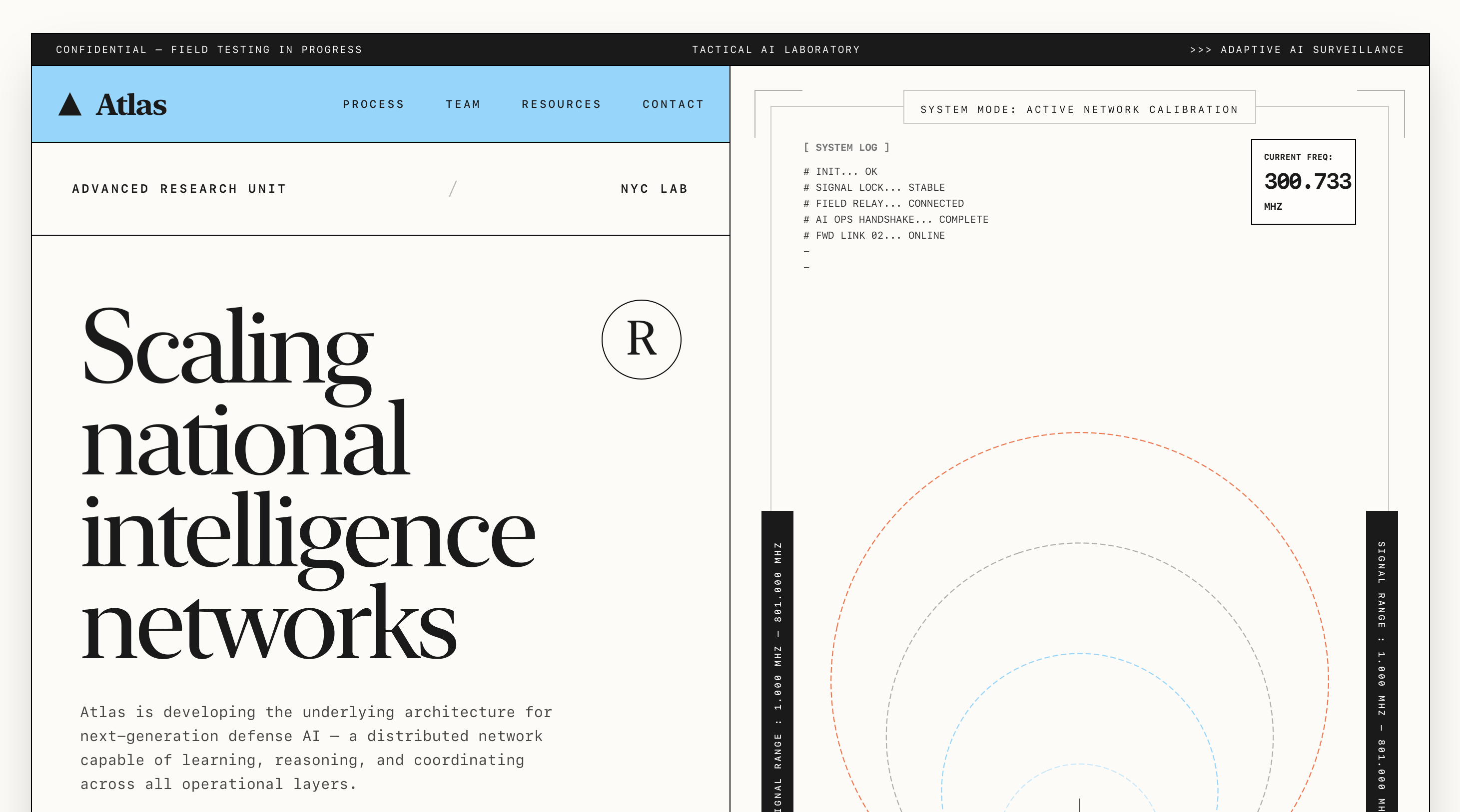Click the Advanced Research Unit label
This screenshot has width=1460, height=812.
point(179,189)
